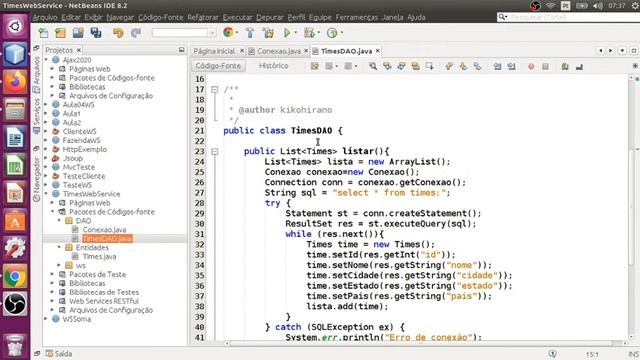Open the Saída output panel button
This screenshot has width=640, height=360.
pos(59,354)
